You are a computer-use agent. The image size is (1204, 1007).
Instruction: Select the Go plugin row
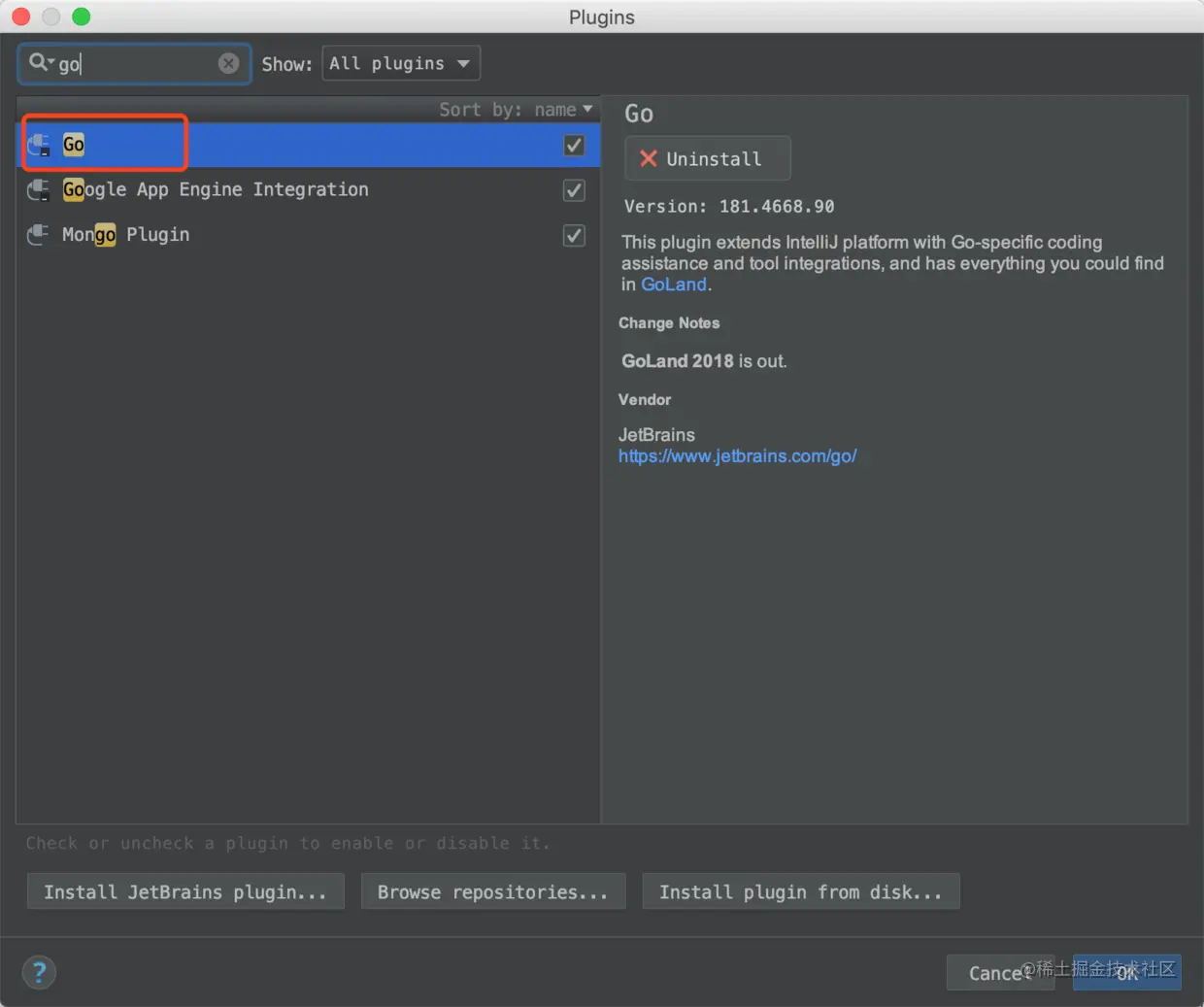click(x=309, y=145)
